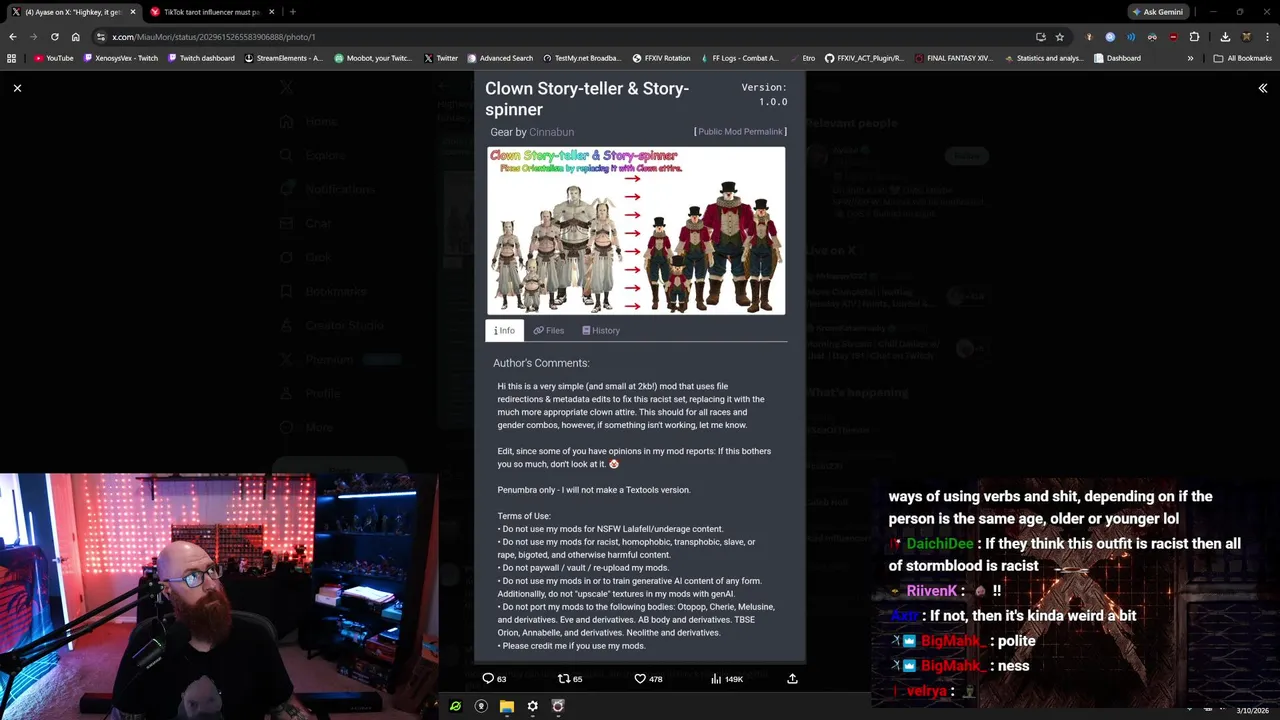This screenshot has width=1280, height=720.
Task: Open the StreamElements bookmark
Action: click(x=284, y=58)
